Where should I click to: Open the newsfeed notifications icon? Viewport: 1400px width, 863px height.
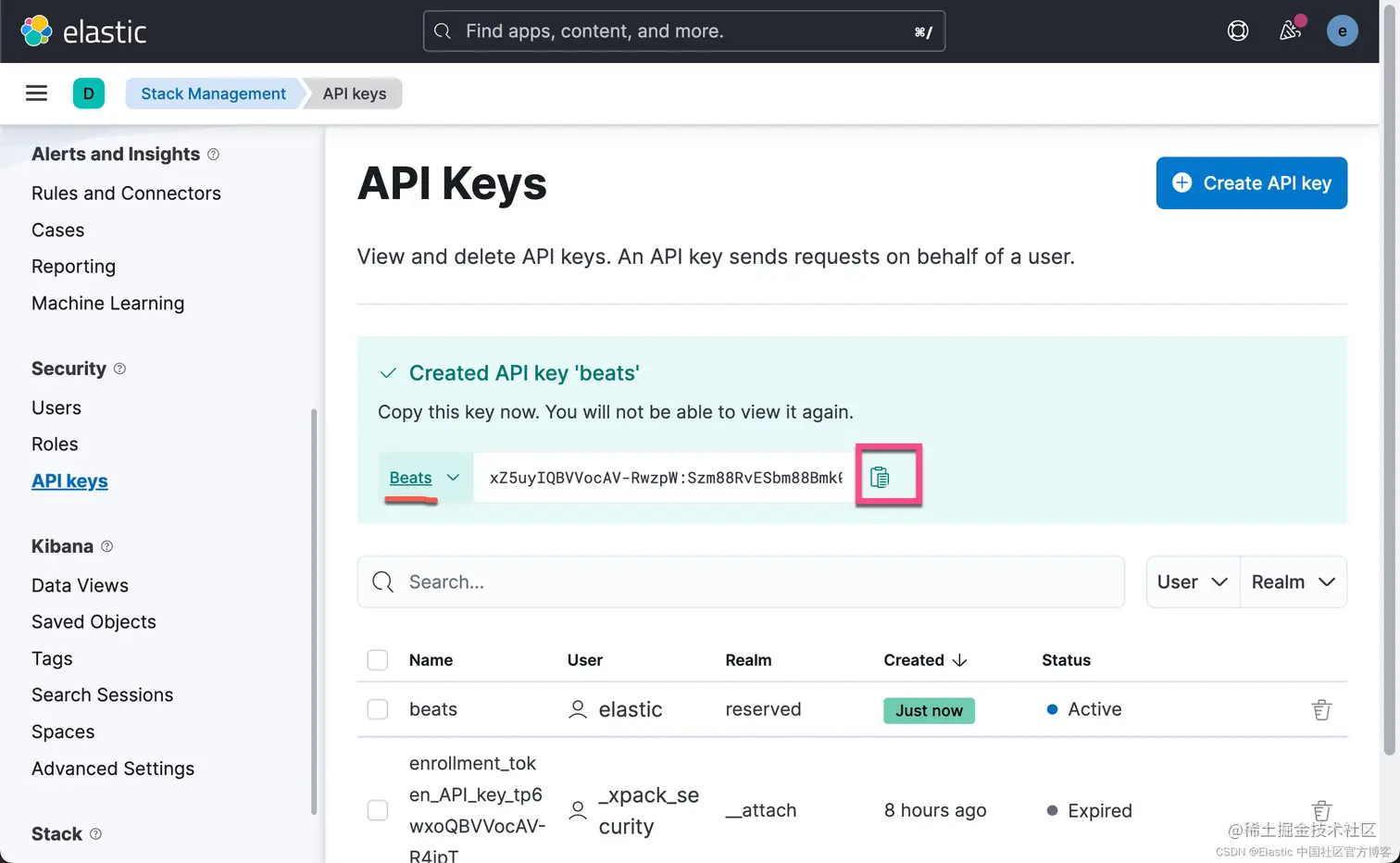point(1291,31)
